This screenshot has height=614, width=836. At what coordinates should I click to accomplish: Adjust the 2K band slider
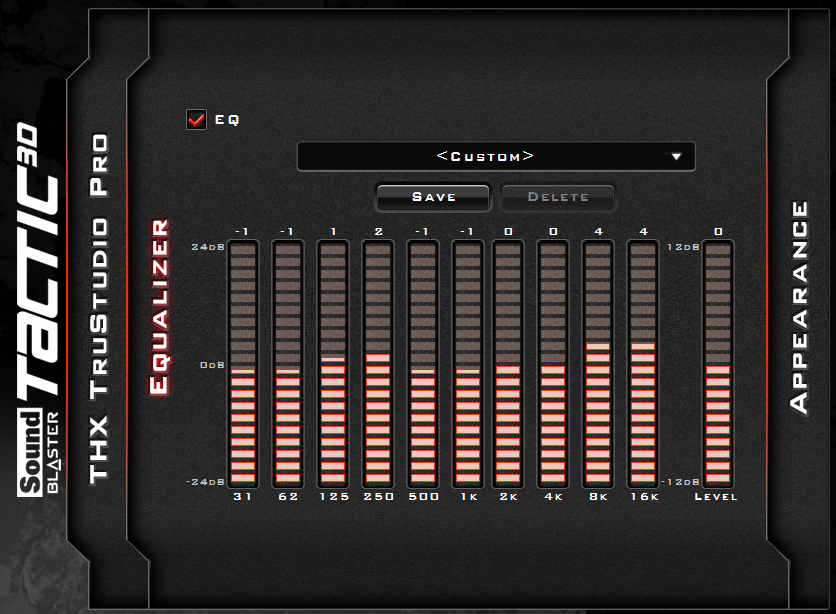(x=508, y=364)
